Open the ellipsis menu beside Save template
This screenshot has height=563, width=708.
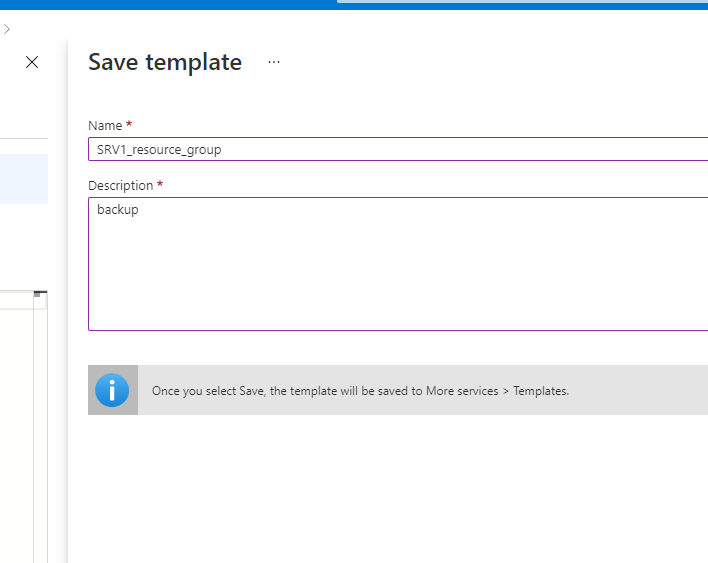274,62
